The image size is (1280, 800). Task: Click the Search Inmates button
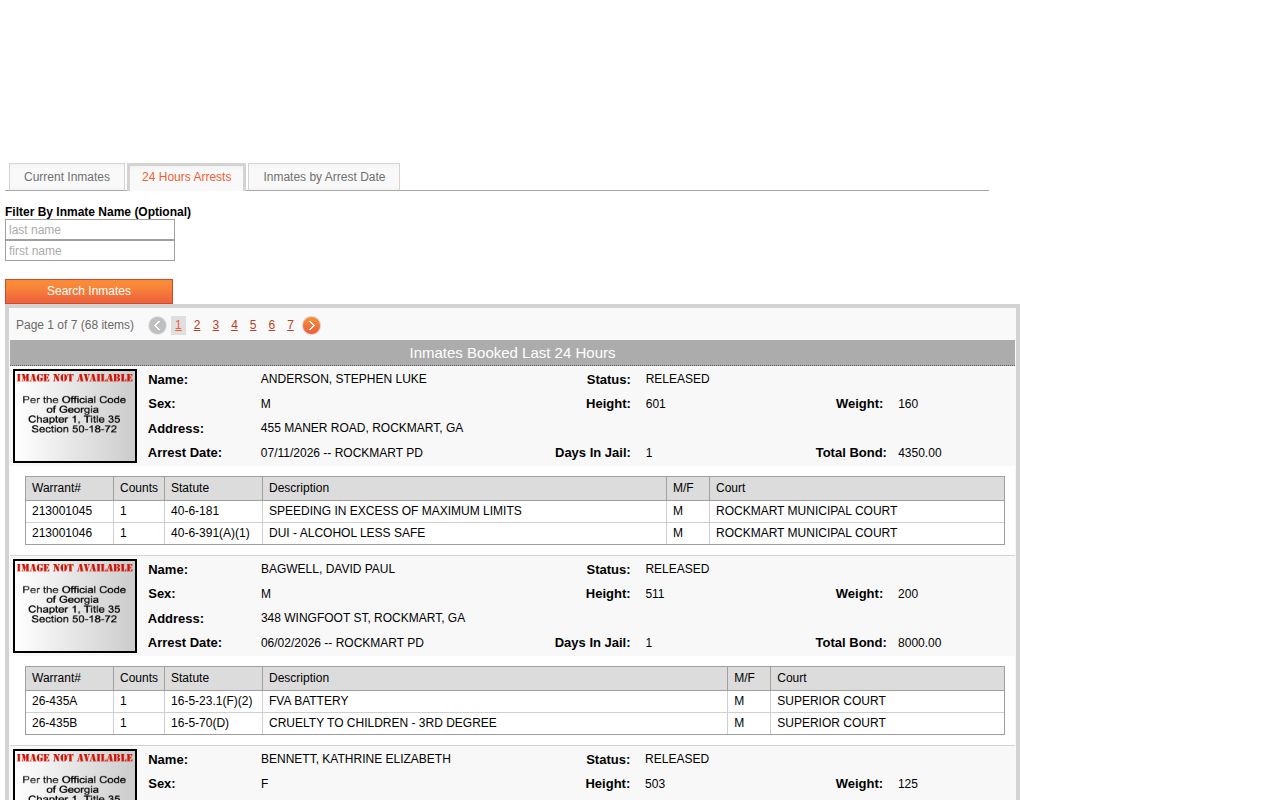click(x=89, y=291)
